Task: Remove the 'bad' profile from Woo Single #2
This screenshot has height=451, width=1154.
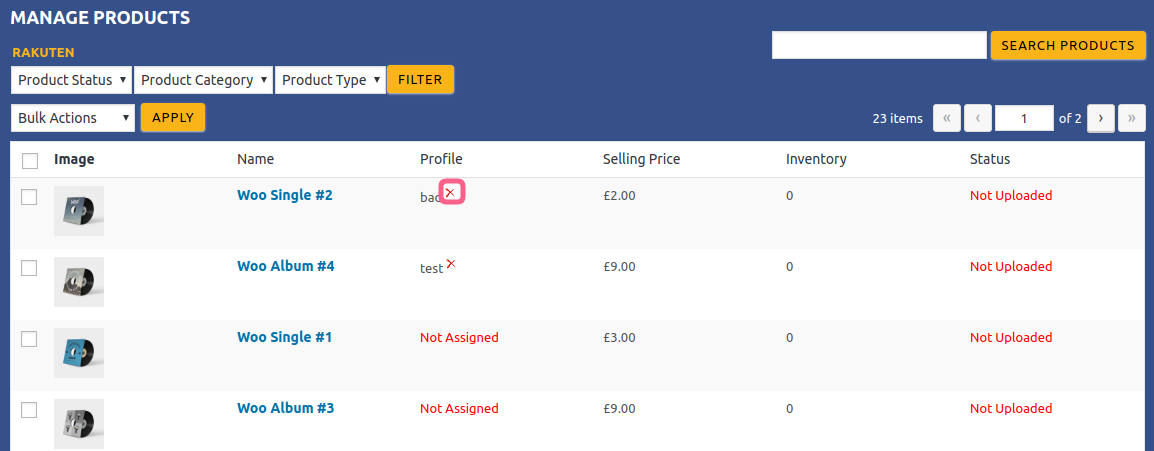Action: pos(450,192)
